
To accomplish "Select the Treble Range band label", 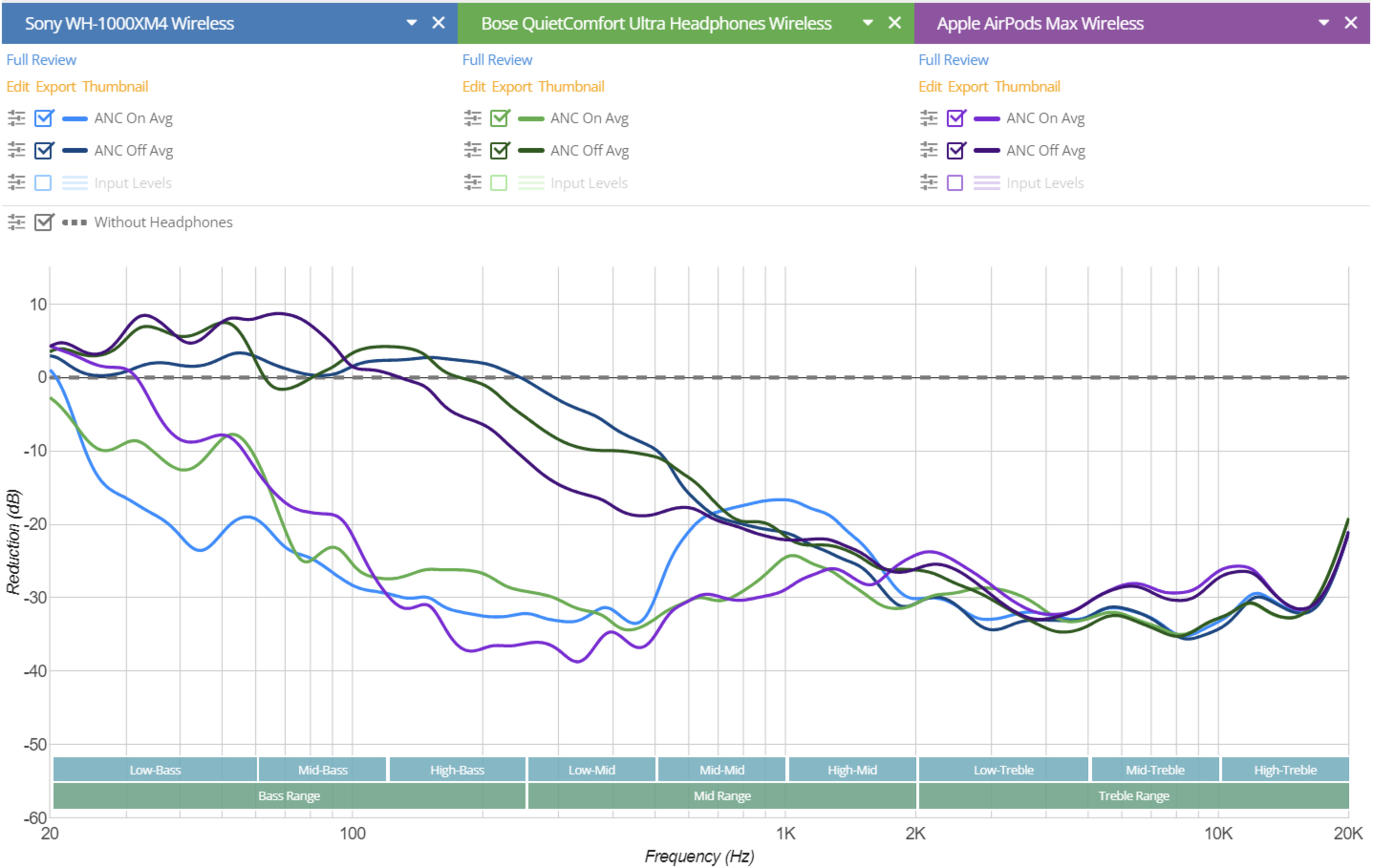I will pos(1133,795).
